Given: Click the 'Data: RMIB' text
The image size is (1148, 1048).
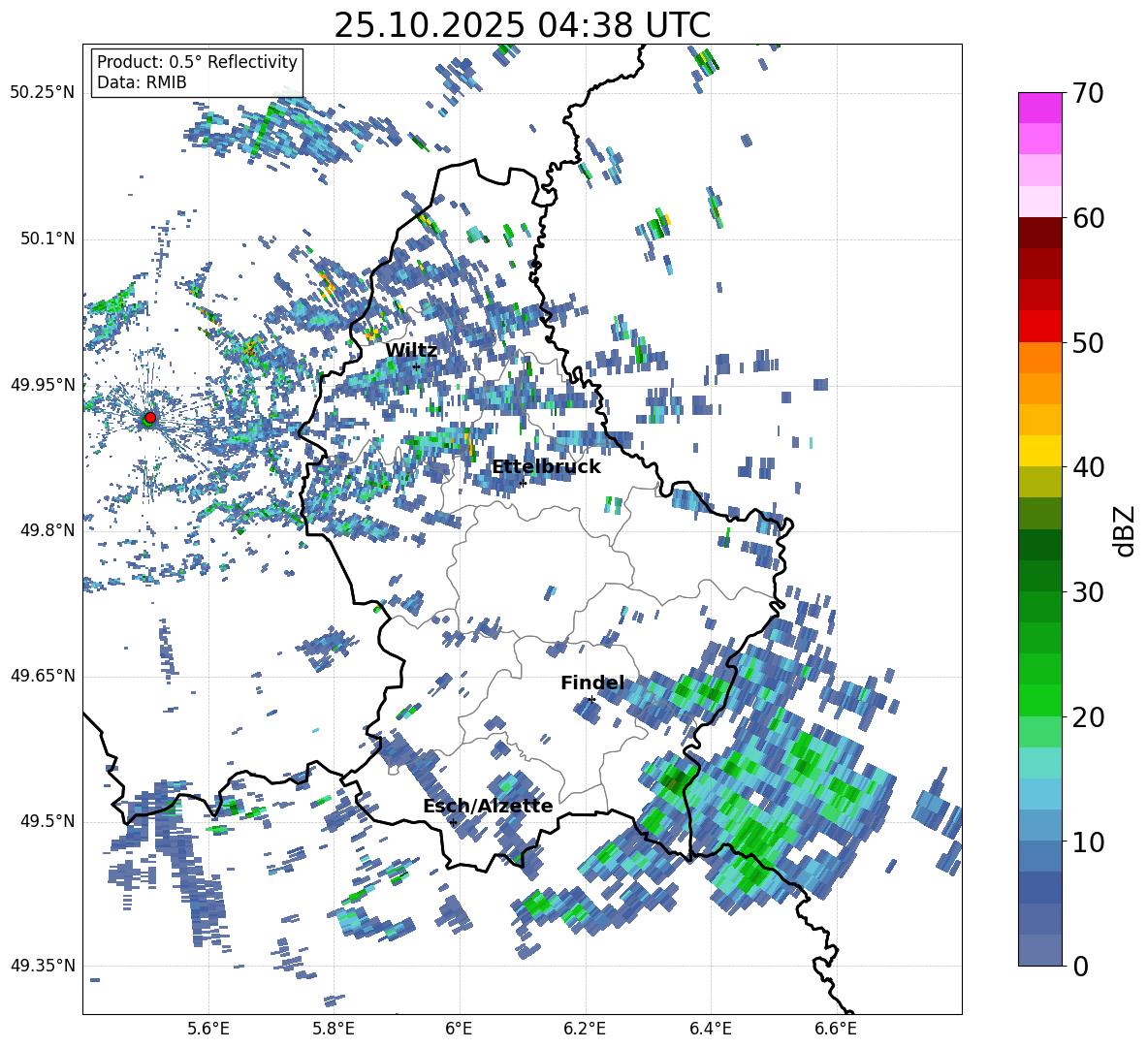Looking at the screenshot, I should tap(142, 82).
